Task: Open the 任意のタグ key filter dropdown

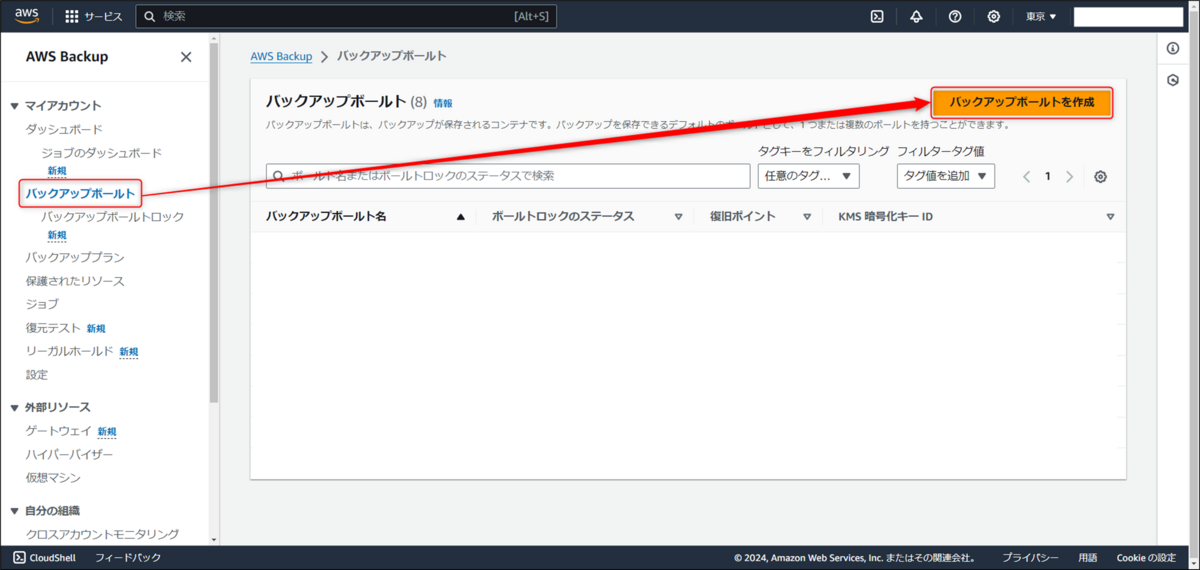Action: 808,176
